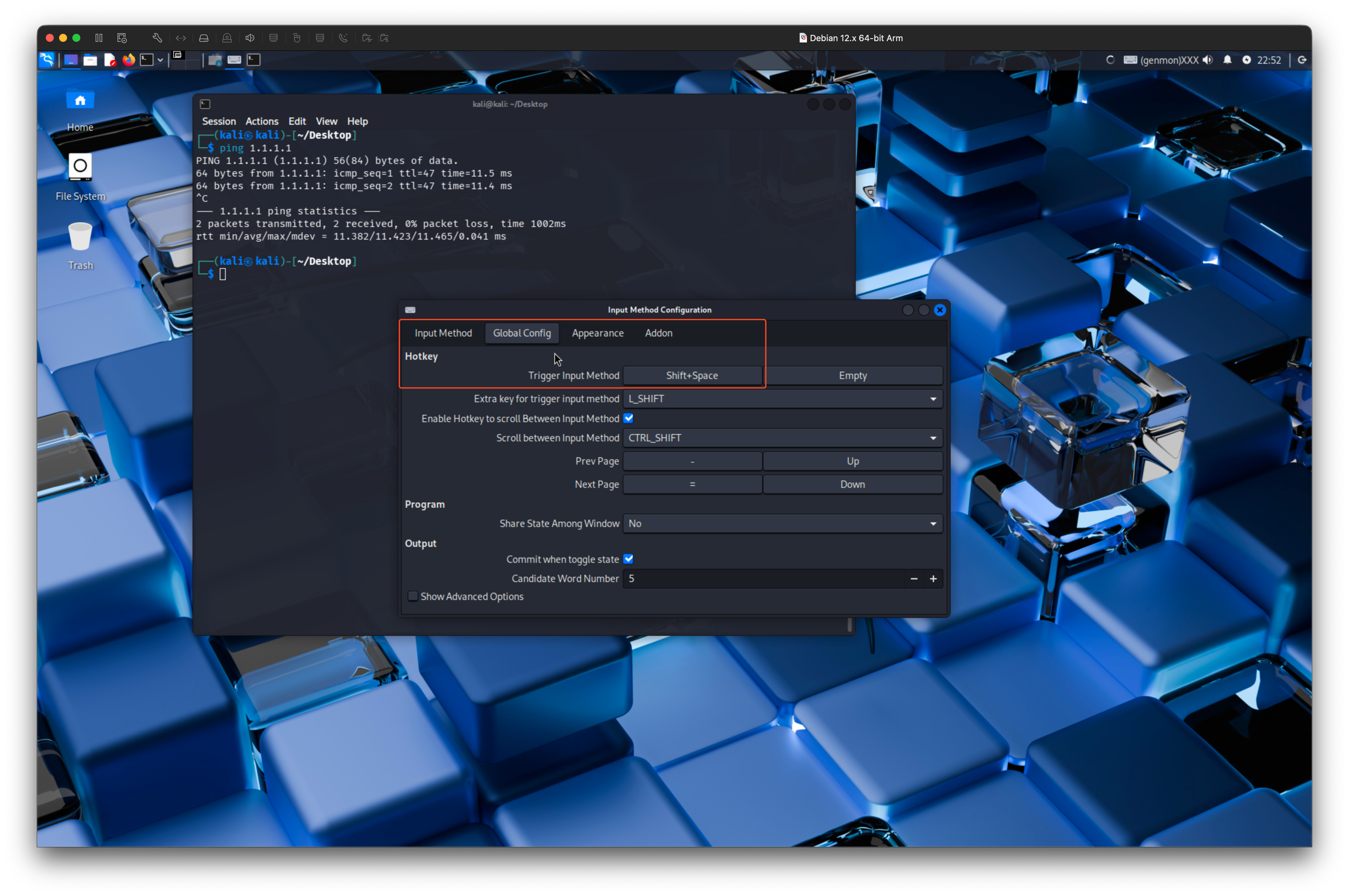Click the log out icon in panel
This screenshot has width=1349, height=896.
coord(1302,60)
